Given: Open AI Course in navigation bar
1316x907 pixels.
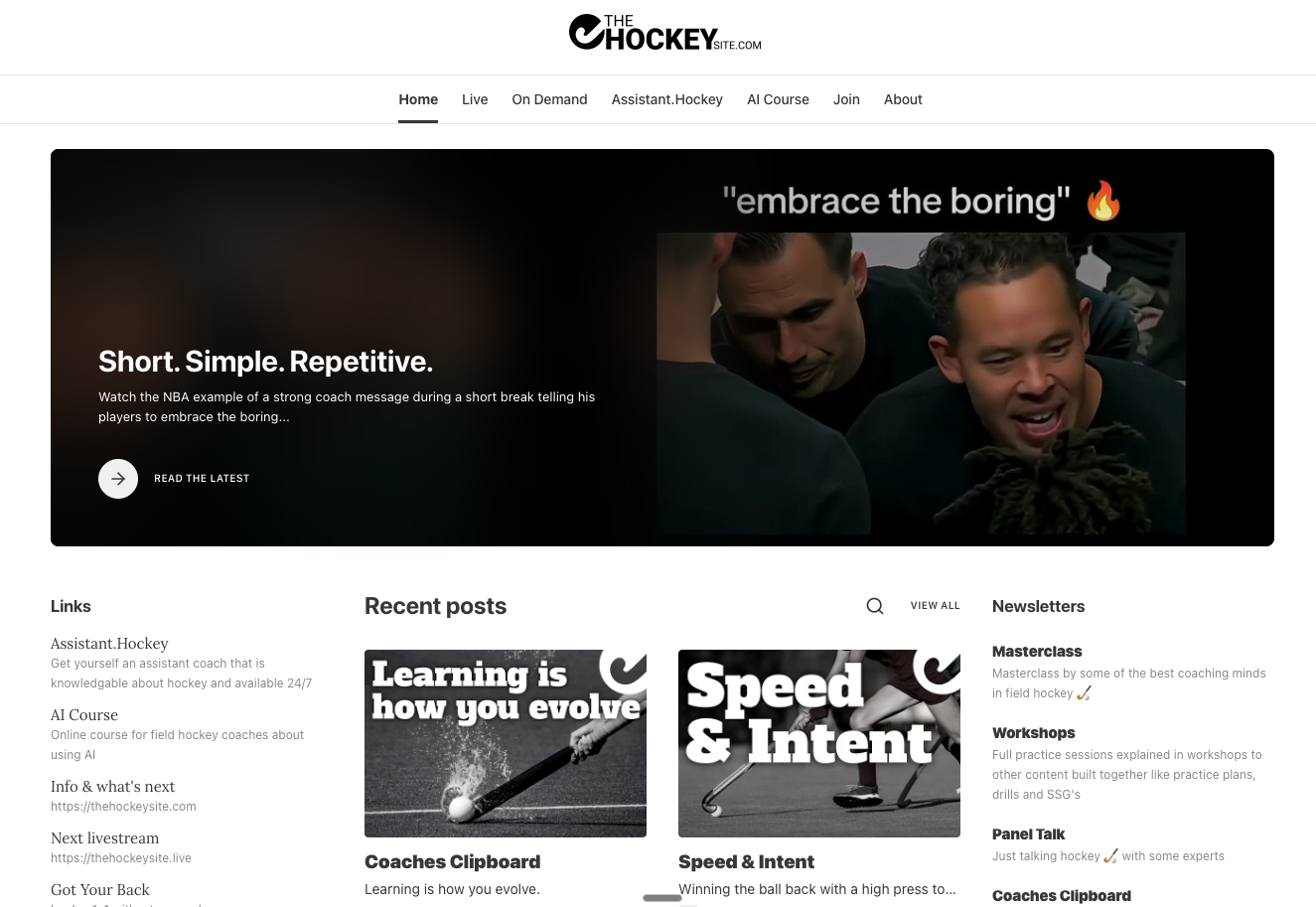Looking at the screenshot, I should [778, 99].
